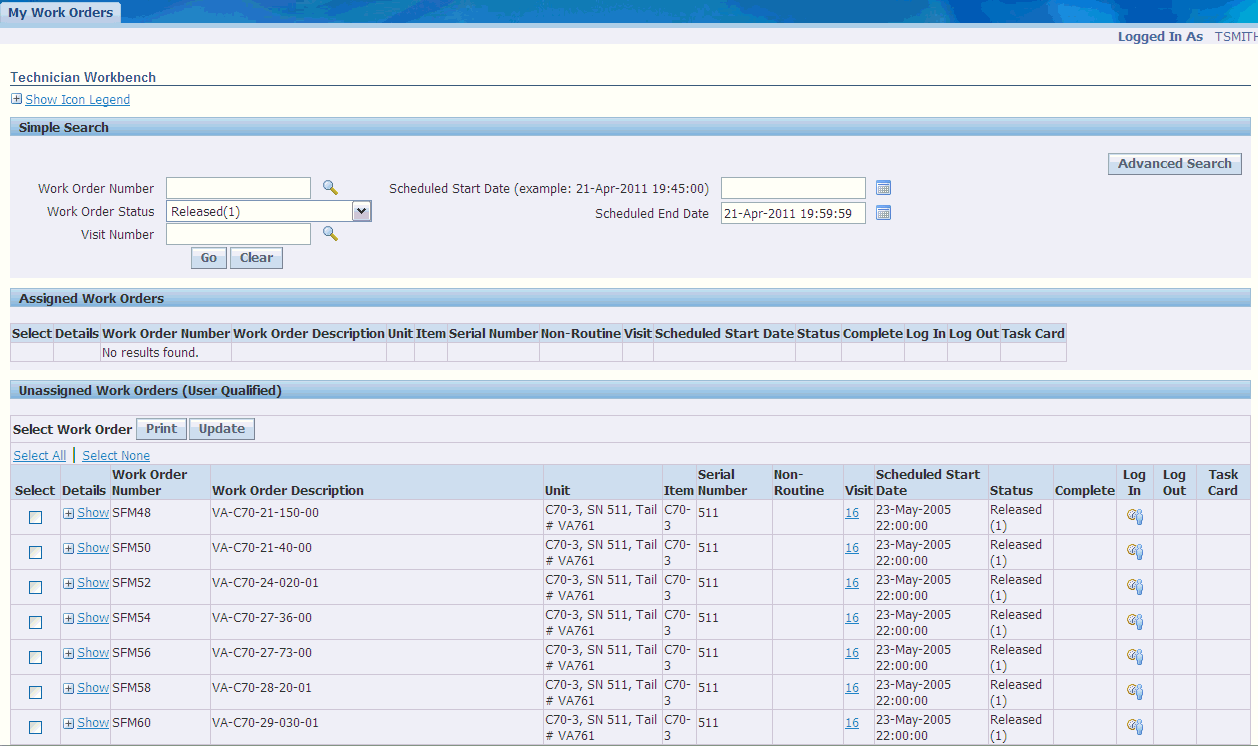Open visit 16 link for SFM52

pos(852,583)
